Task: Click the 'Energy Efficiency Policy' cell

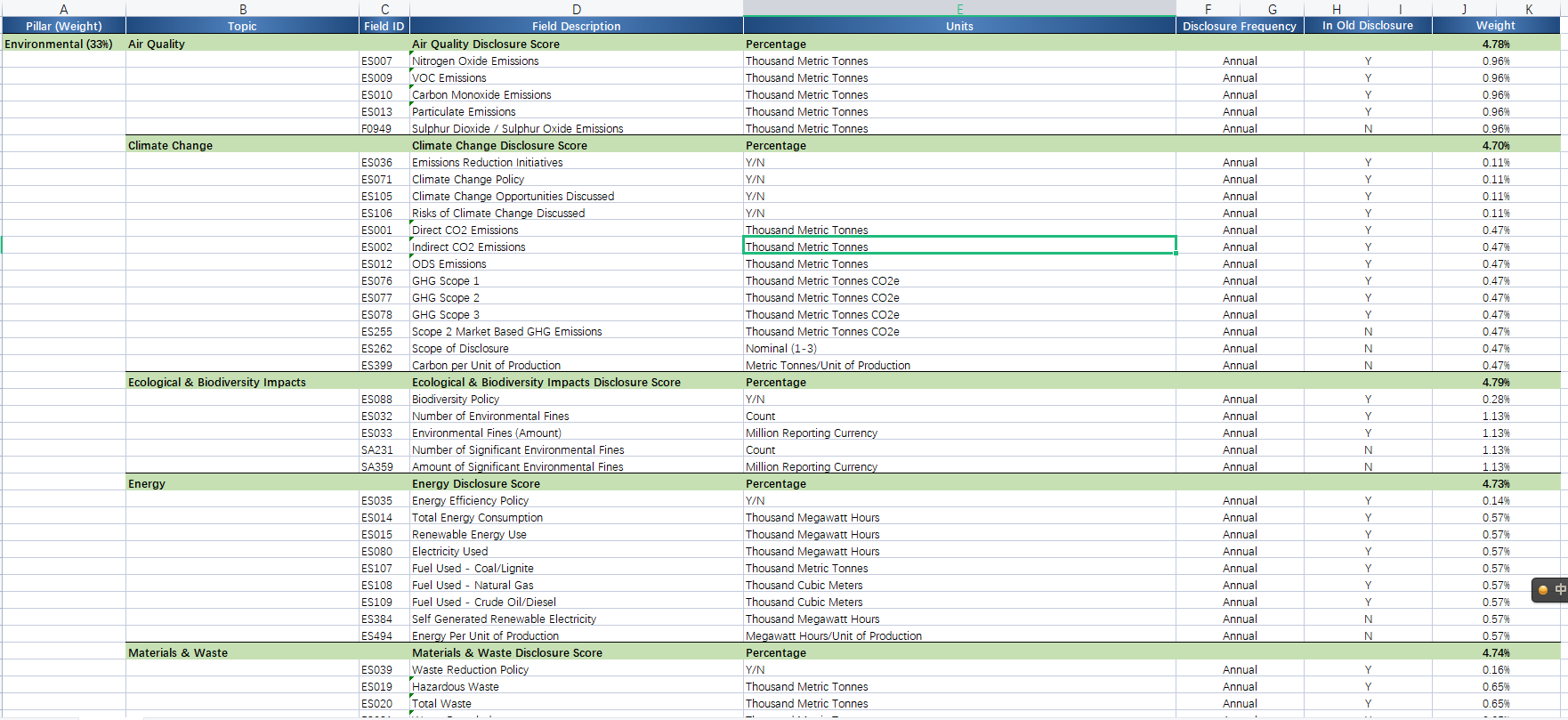Action: tap(577, 500)
